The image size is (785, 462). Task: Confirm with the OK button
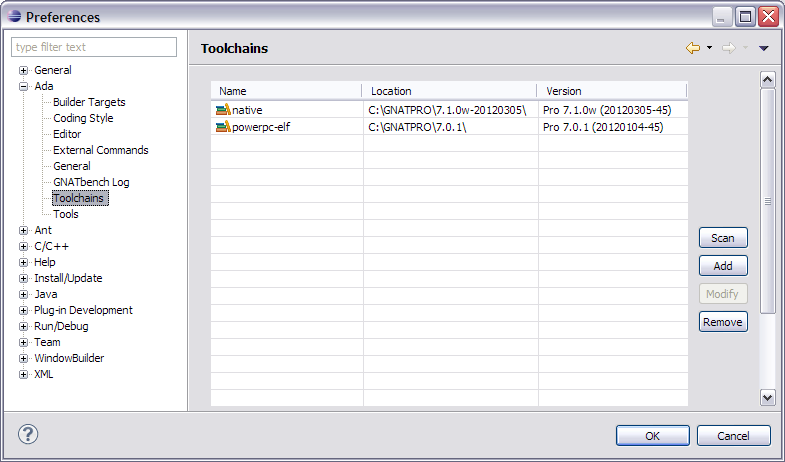pos(652,435)
